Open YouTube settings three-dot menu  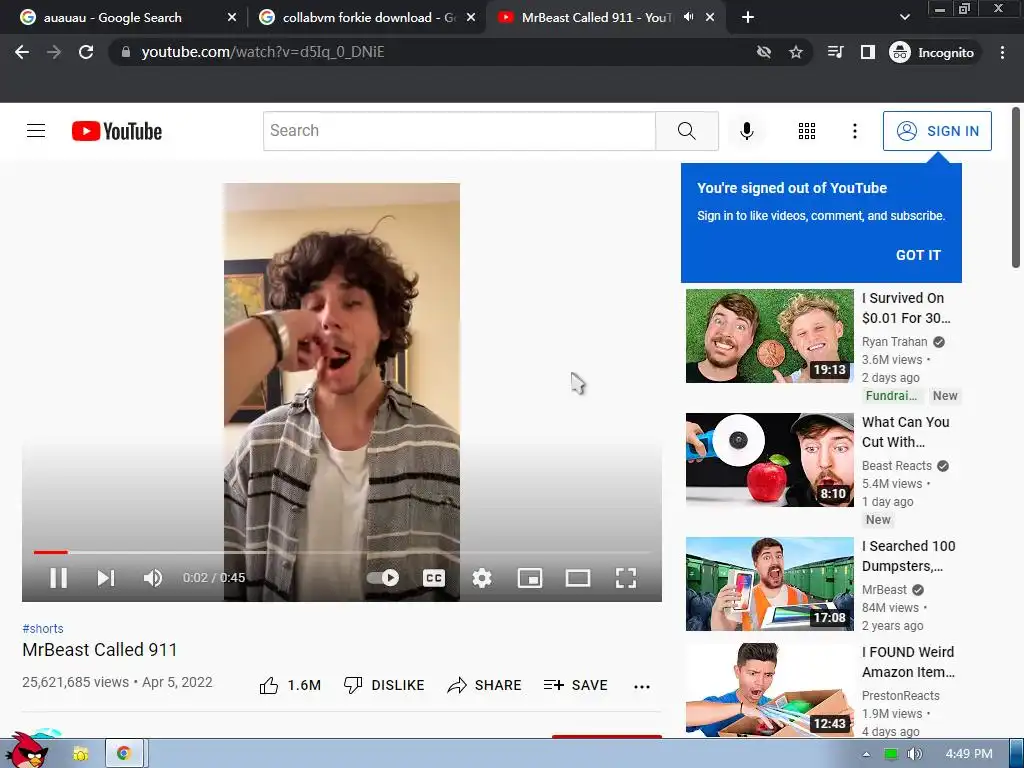tap(854, 131)
